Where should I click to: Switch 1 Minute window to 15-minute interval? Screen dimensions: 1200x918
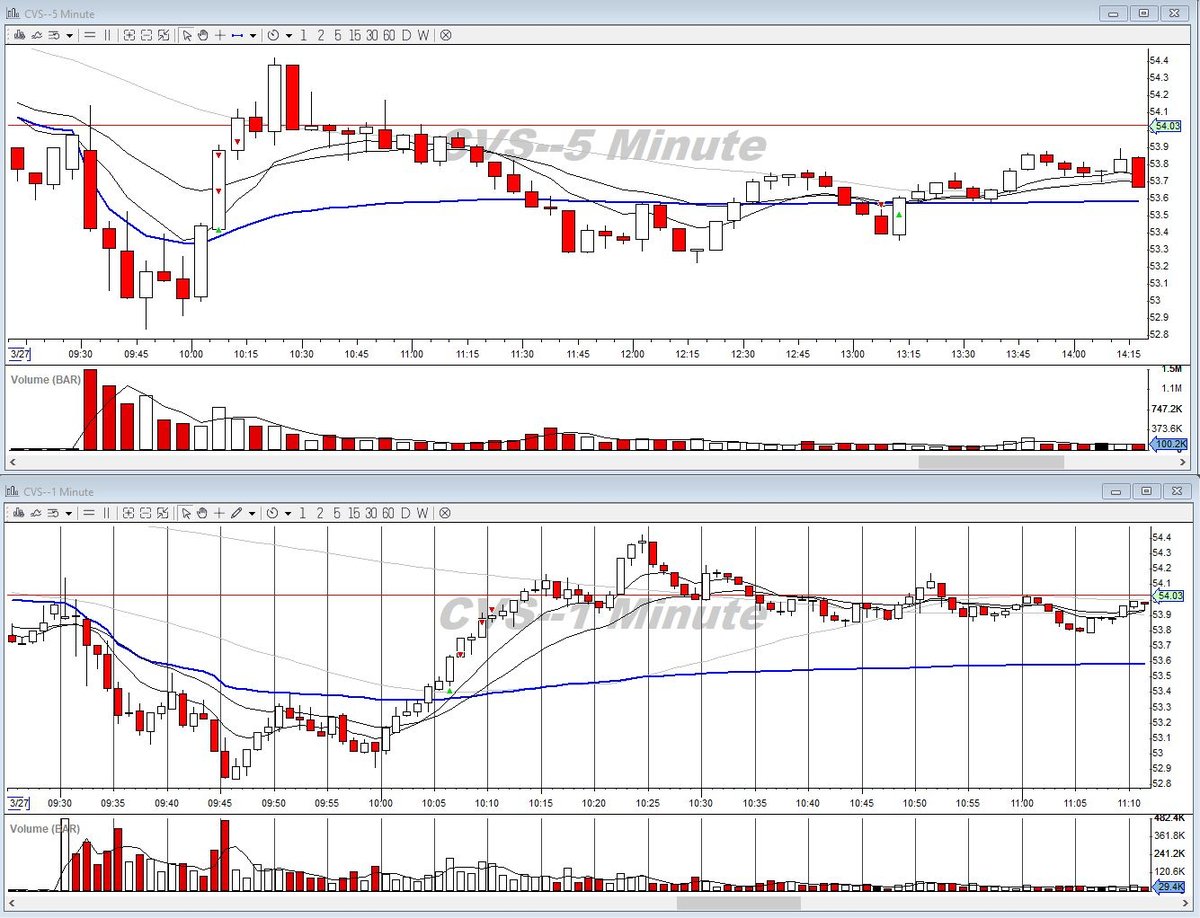point(355,513)
